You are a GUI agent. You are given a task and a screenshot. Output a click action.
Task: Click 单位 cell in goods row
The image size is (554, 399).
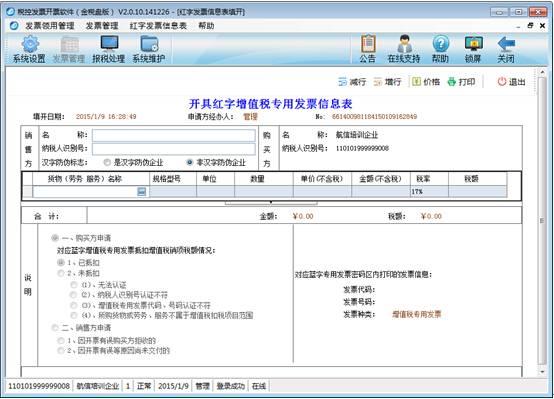click(x=216, y=192)
